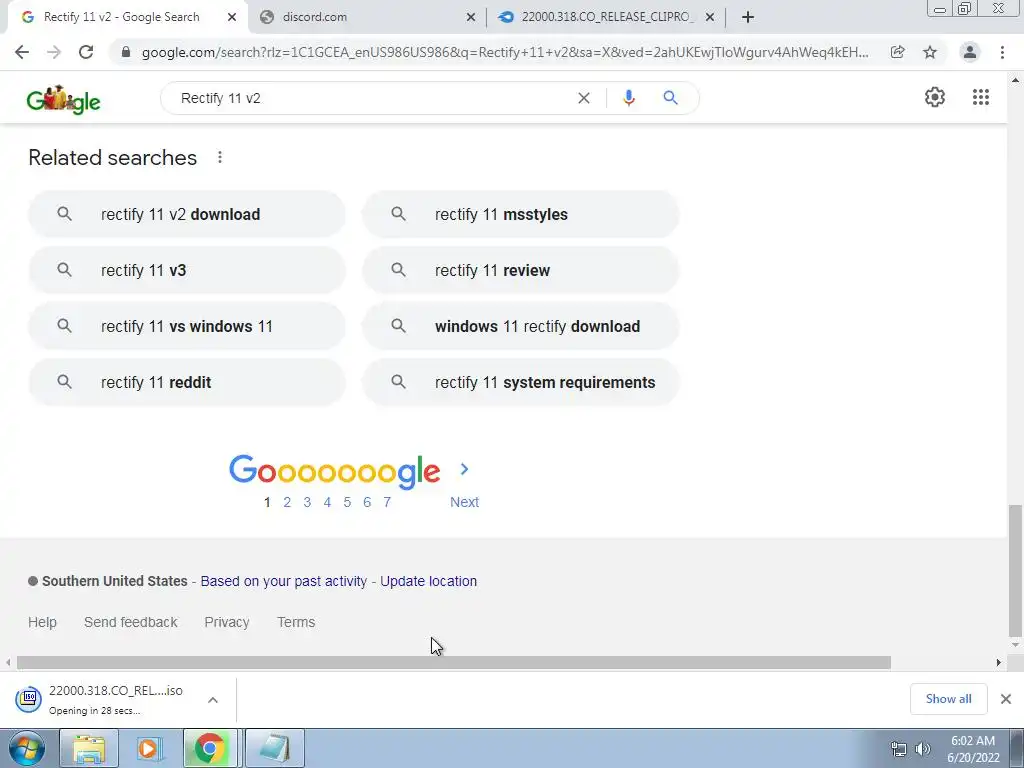1024x768 pixels.
Task: Go to results page 7
Action: 387,502
